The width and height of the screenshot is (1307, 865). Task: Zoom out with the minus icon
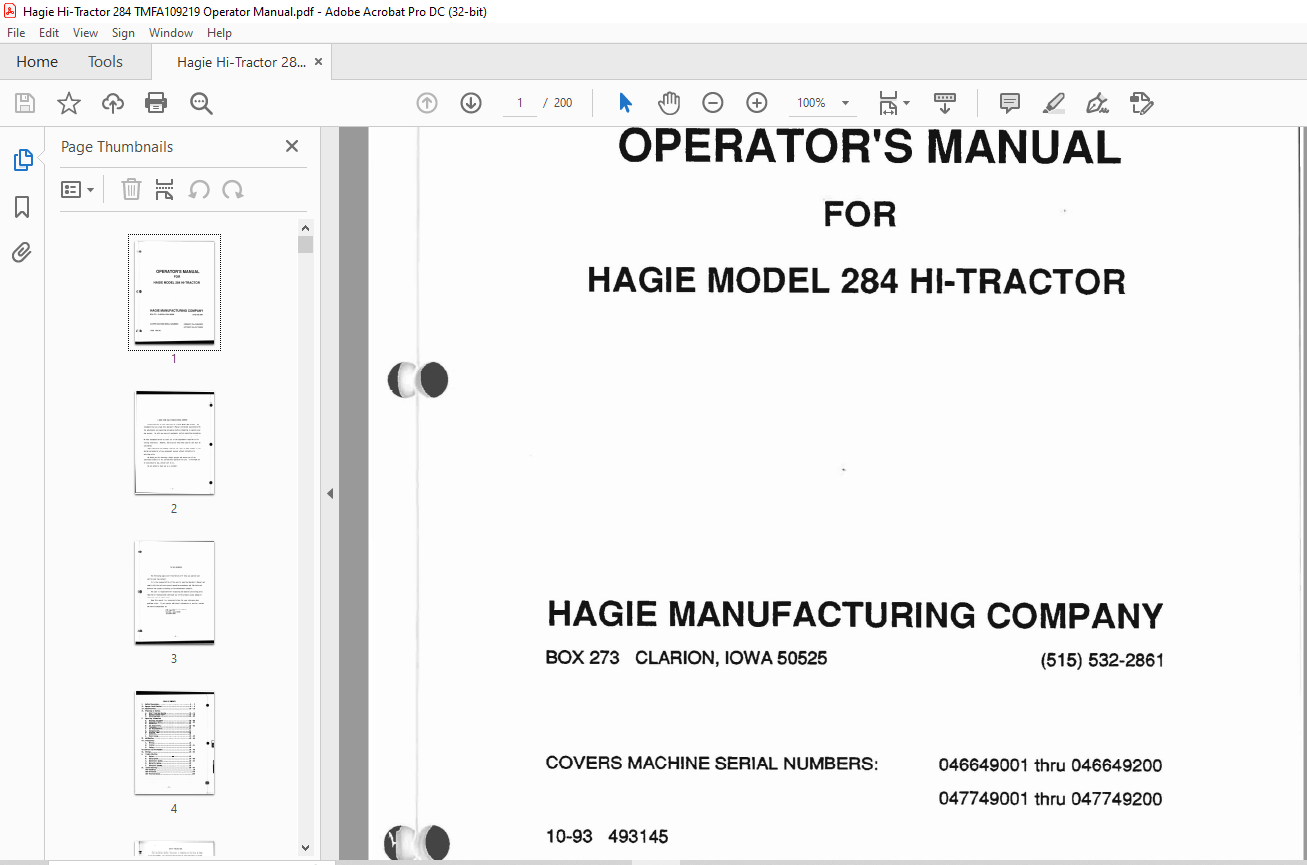[x=713, y=103]
